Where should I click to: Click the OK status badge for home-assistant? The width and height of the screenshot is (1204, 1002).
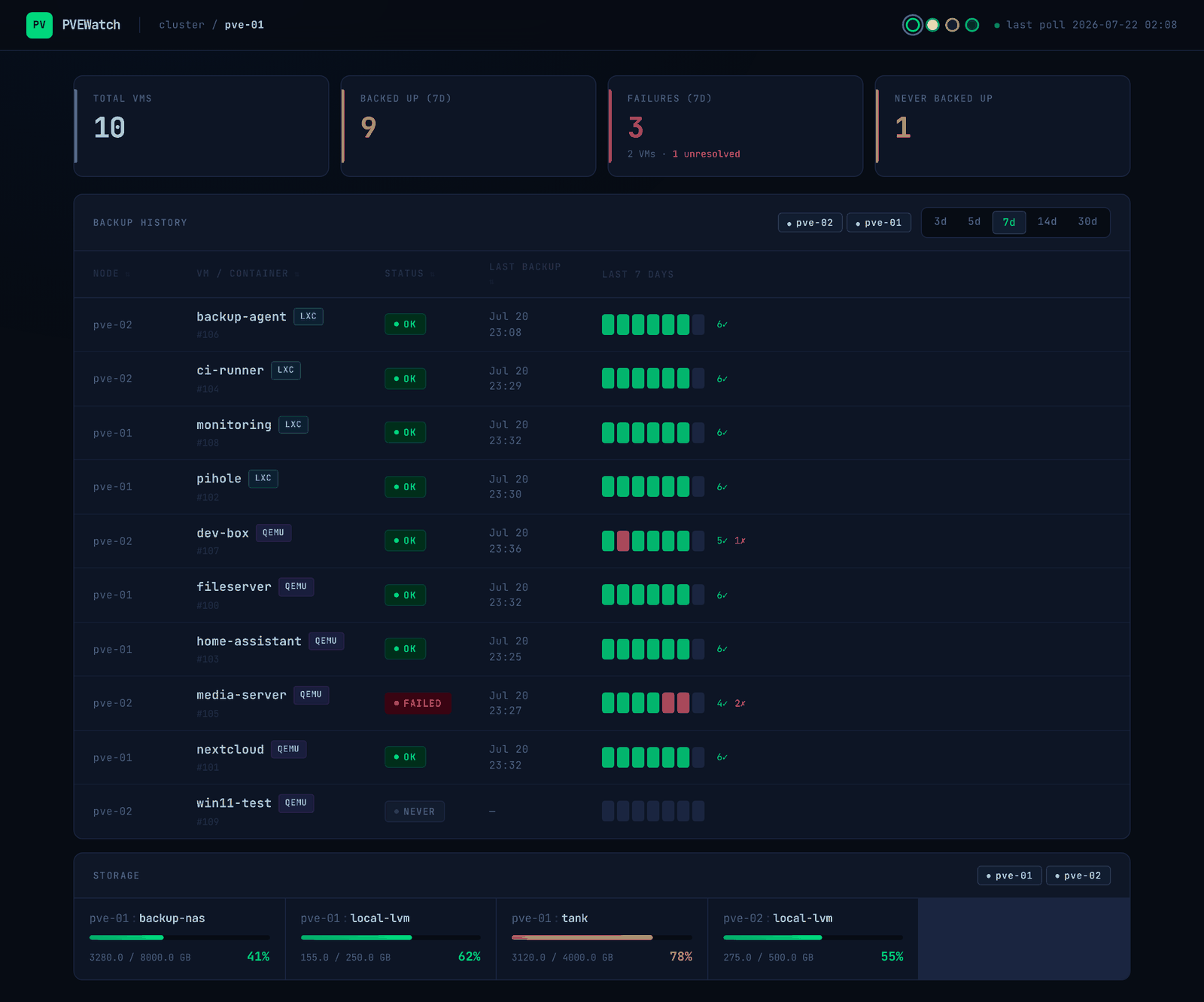[406, 649]
